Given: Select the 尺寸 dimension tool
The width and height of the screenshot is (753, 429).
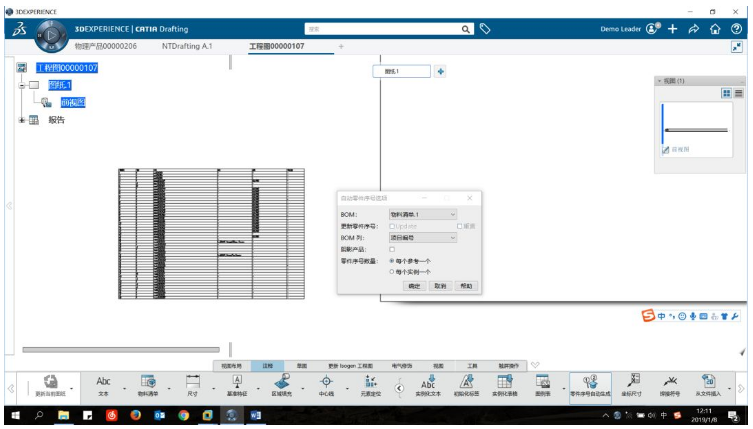Looking at the screenshot, I should tap(193, 386).
